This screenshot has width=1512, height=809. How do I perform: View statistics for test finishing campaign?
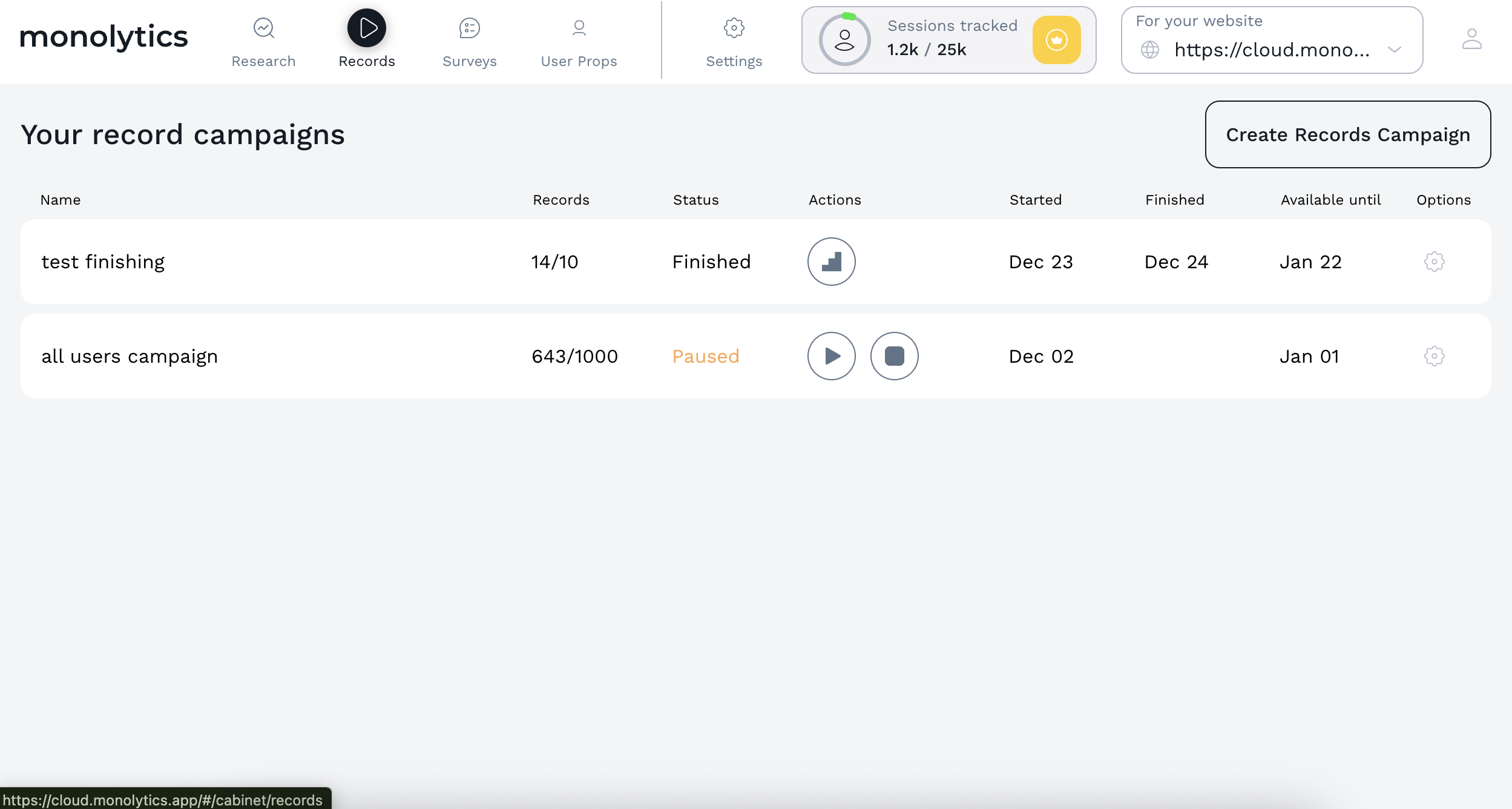[831, 262]
